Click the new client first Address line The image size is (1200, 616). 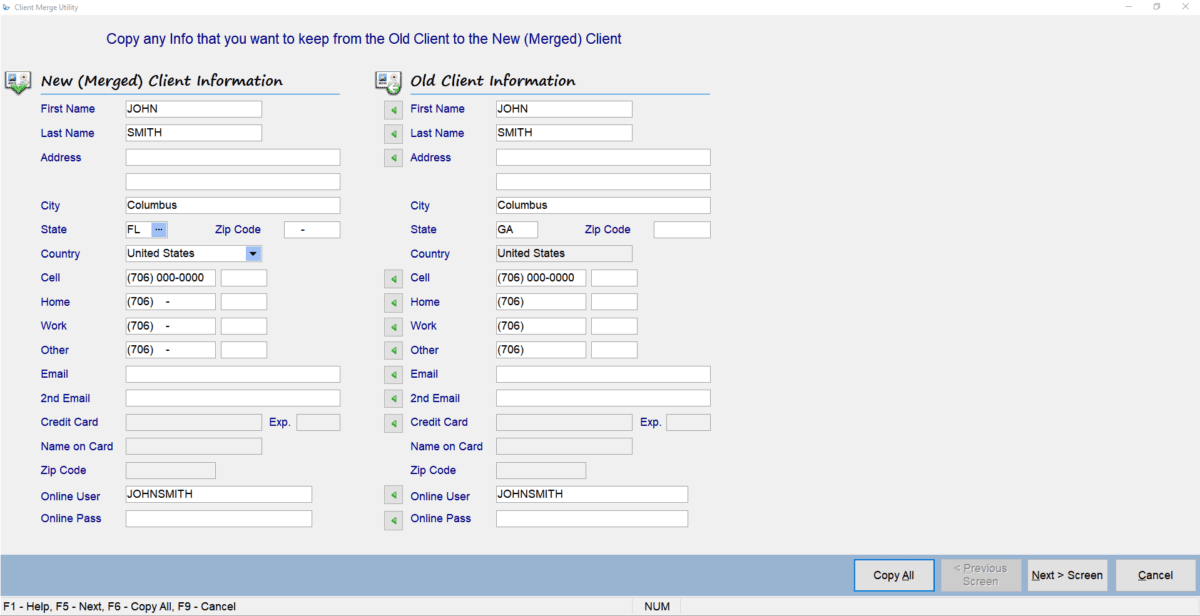233,158
